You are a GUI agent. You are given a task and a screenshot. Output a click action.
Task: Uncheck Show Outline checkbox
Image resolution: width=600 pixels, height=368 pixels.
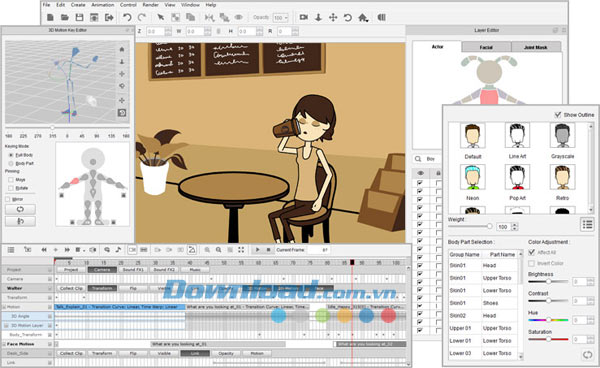[x=558, y=115]
